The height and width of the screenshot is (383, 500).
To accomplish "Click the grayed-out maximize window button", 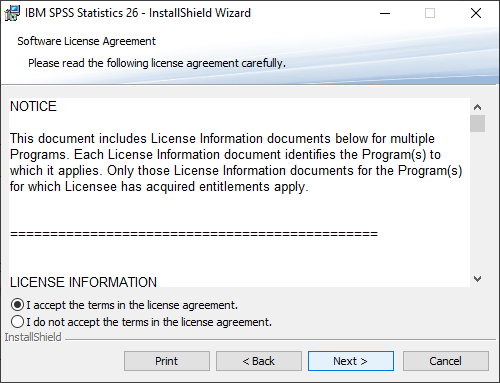I will tap(430, 13).
